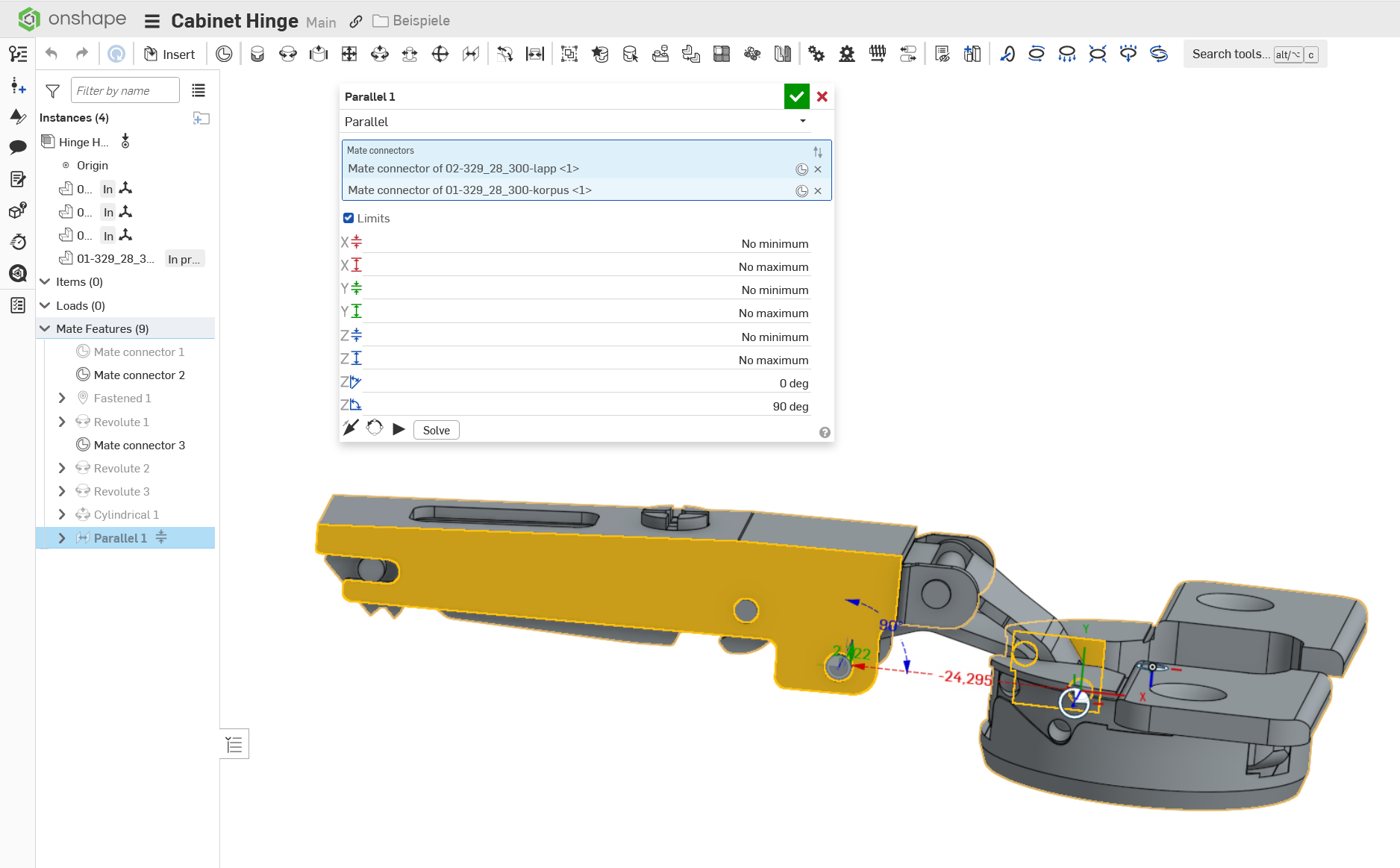Select the Fastened mate tool
This screenshot has width=1400, height=868.
257,54
